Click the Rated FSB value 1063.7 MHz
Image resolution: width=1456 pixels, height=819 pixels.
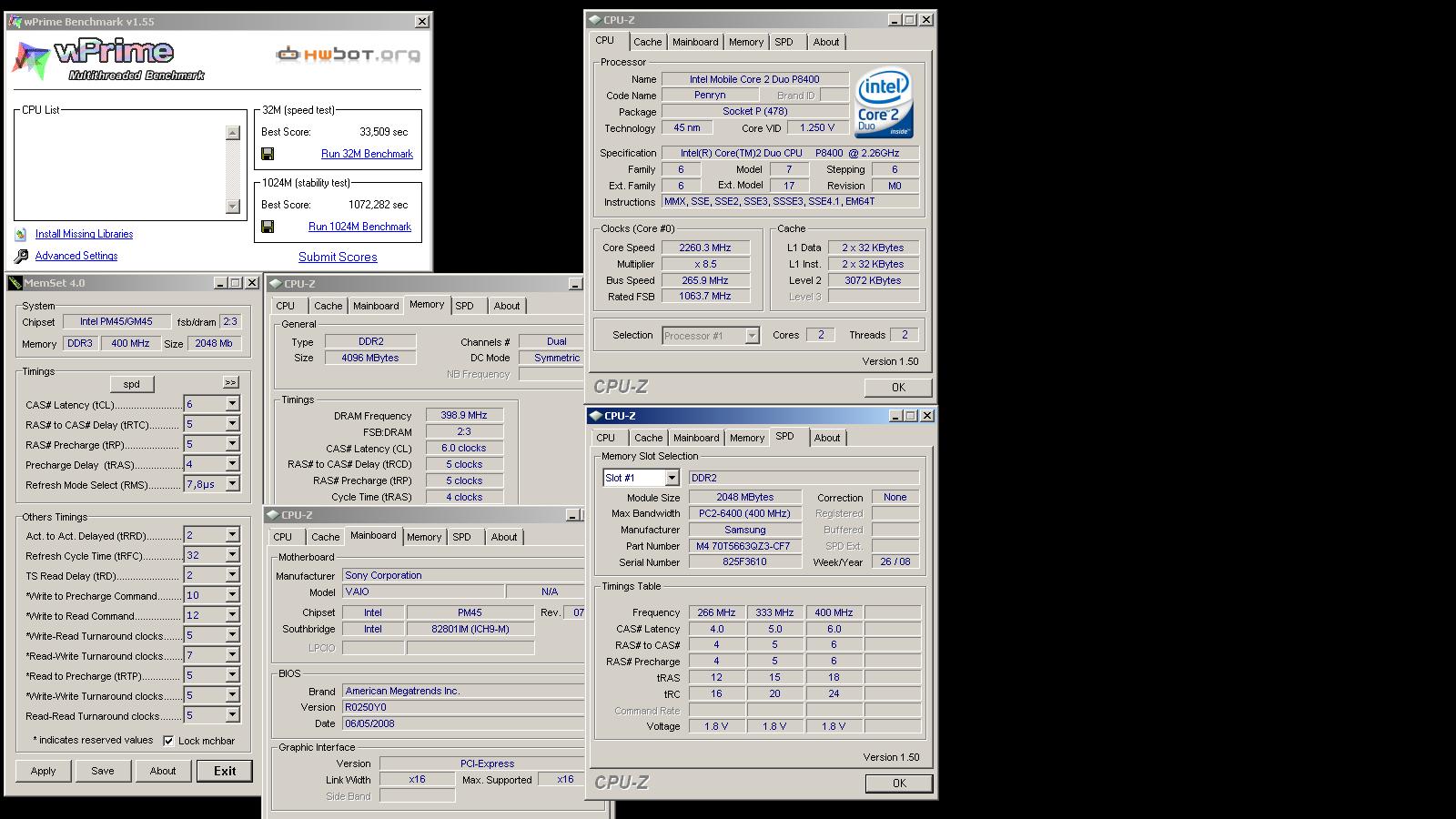click(705, 297)
